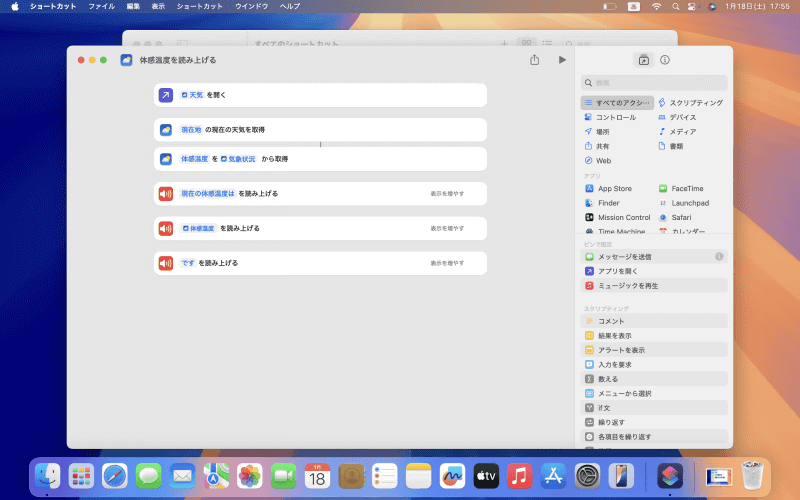Open the shortcut details info icon

[x=665, y=60]
